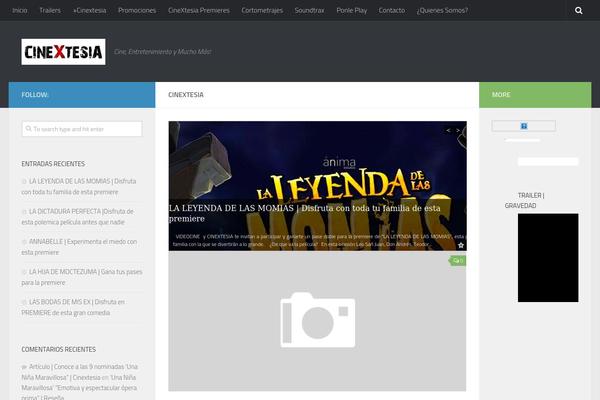600x400 pixels.
Task: Open La Leyenda de las Momias banner image
Action: point(318,186)
